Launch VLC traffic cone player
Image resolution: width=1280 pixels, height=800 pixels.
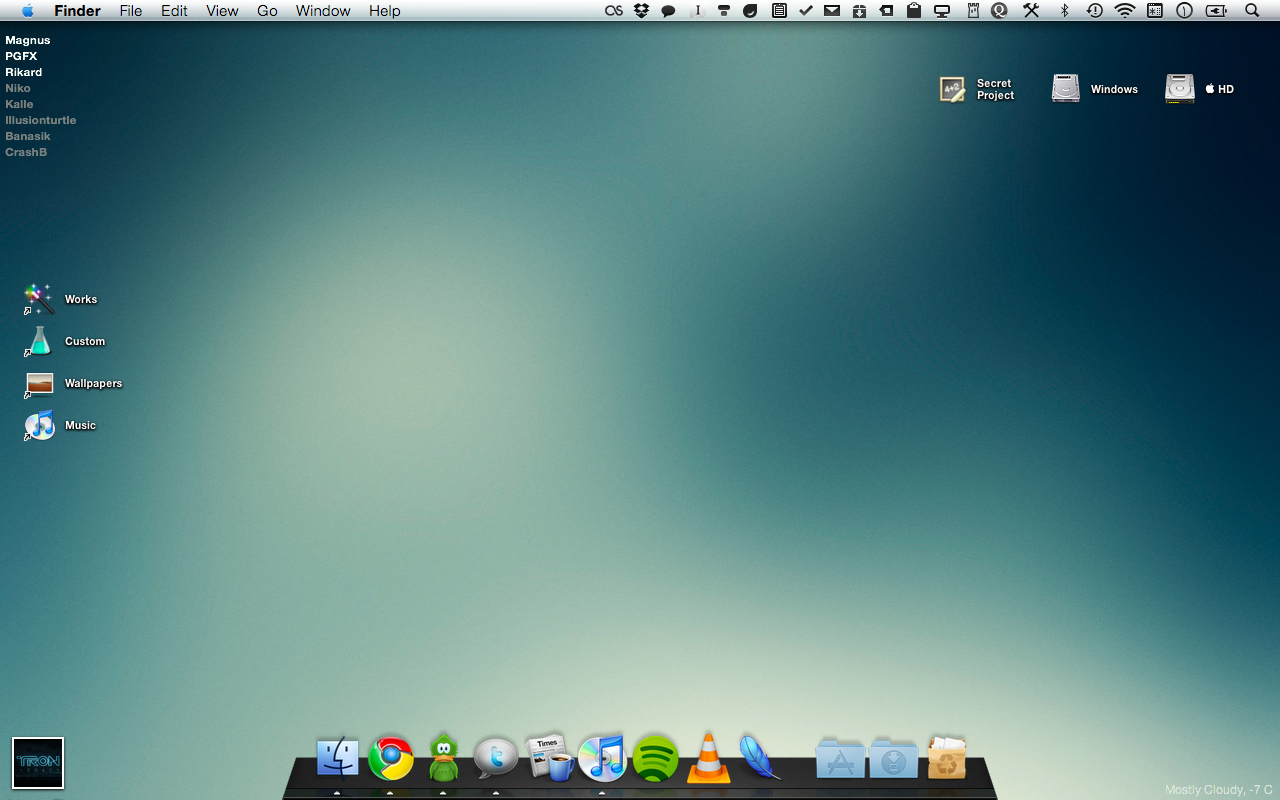708,756
